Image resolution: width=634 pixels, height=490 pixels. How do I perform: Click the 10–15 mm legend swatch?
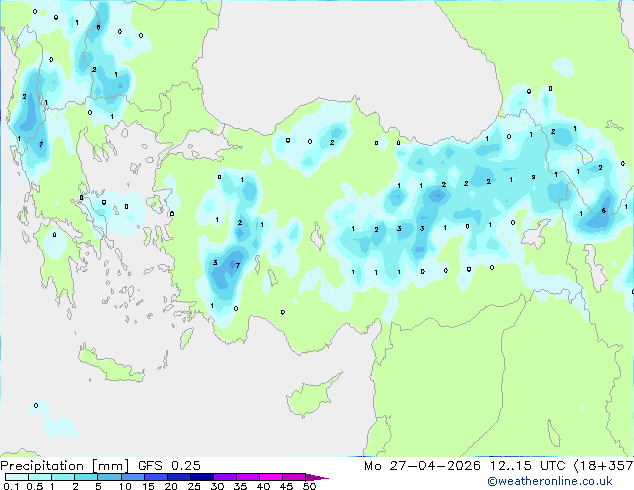133,477
